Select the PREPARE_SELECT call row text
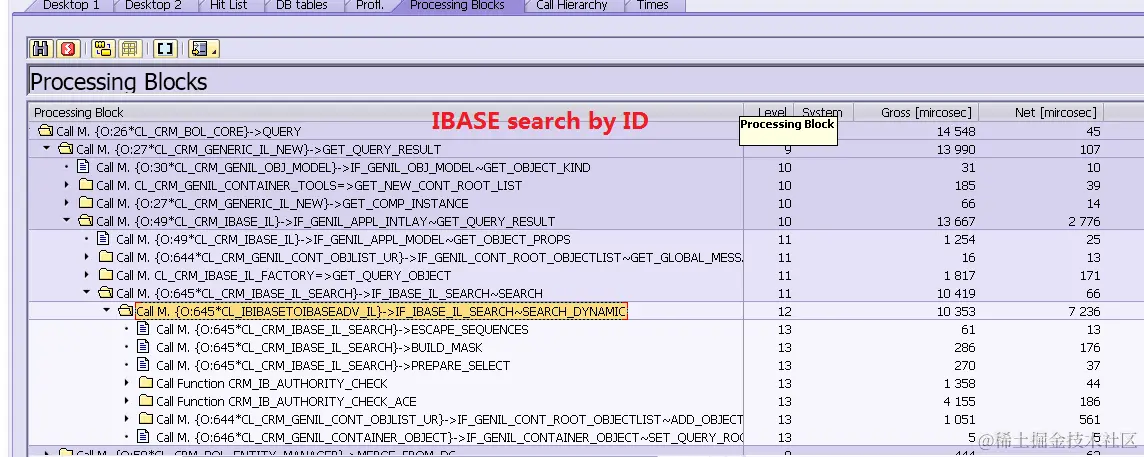1144x457 pixels. (333, 365)
